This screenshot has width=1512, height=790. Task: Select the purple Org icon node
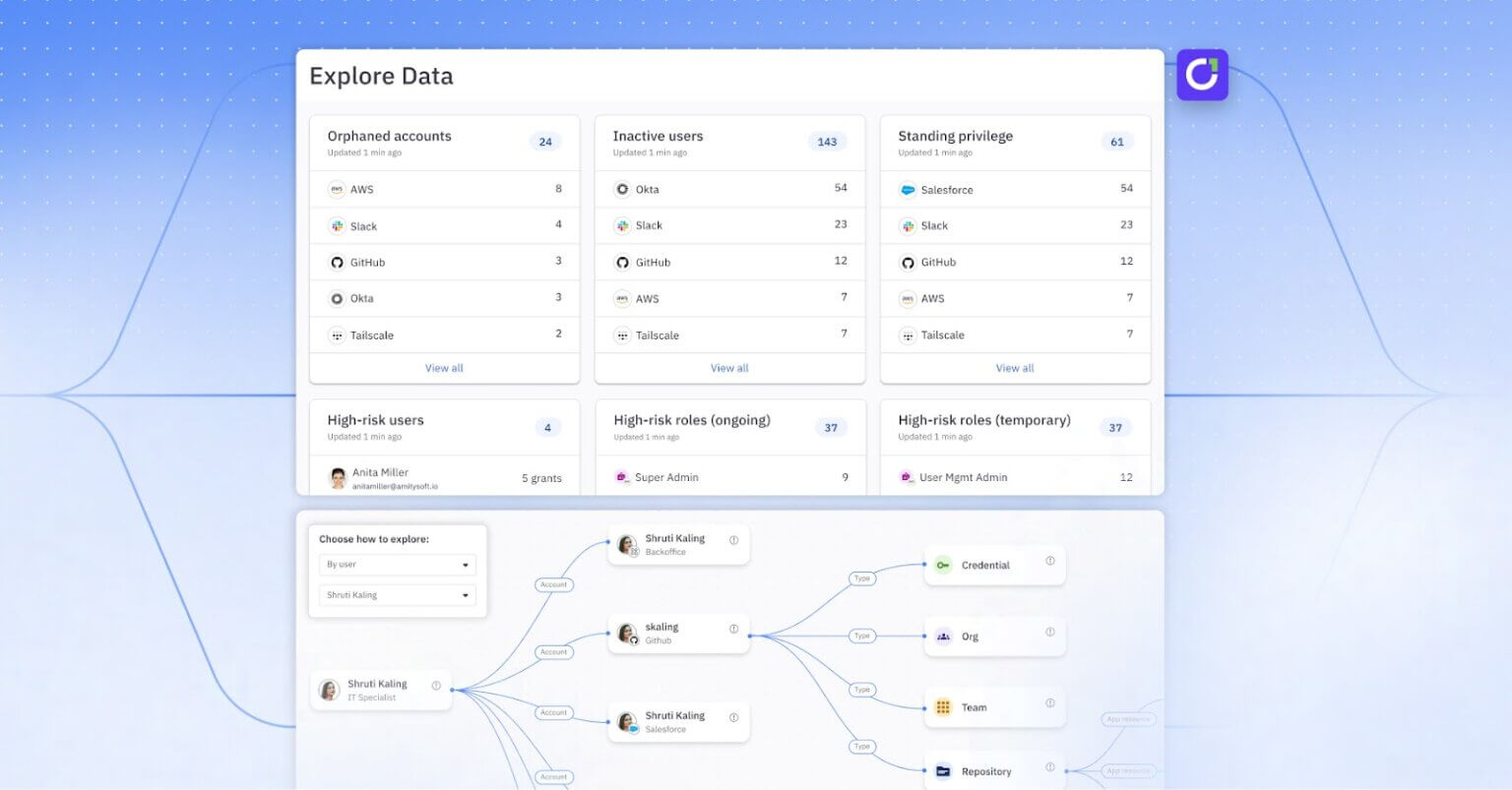point(942,637)
